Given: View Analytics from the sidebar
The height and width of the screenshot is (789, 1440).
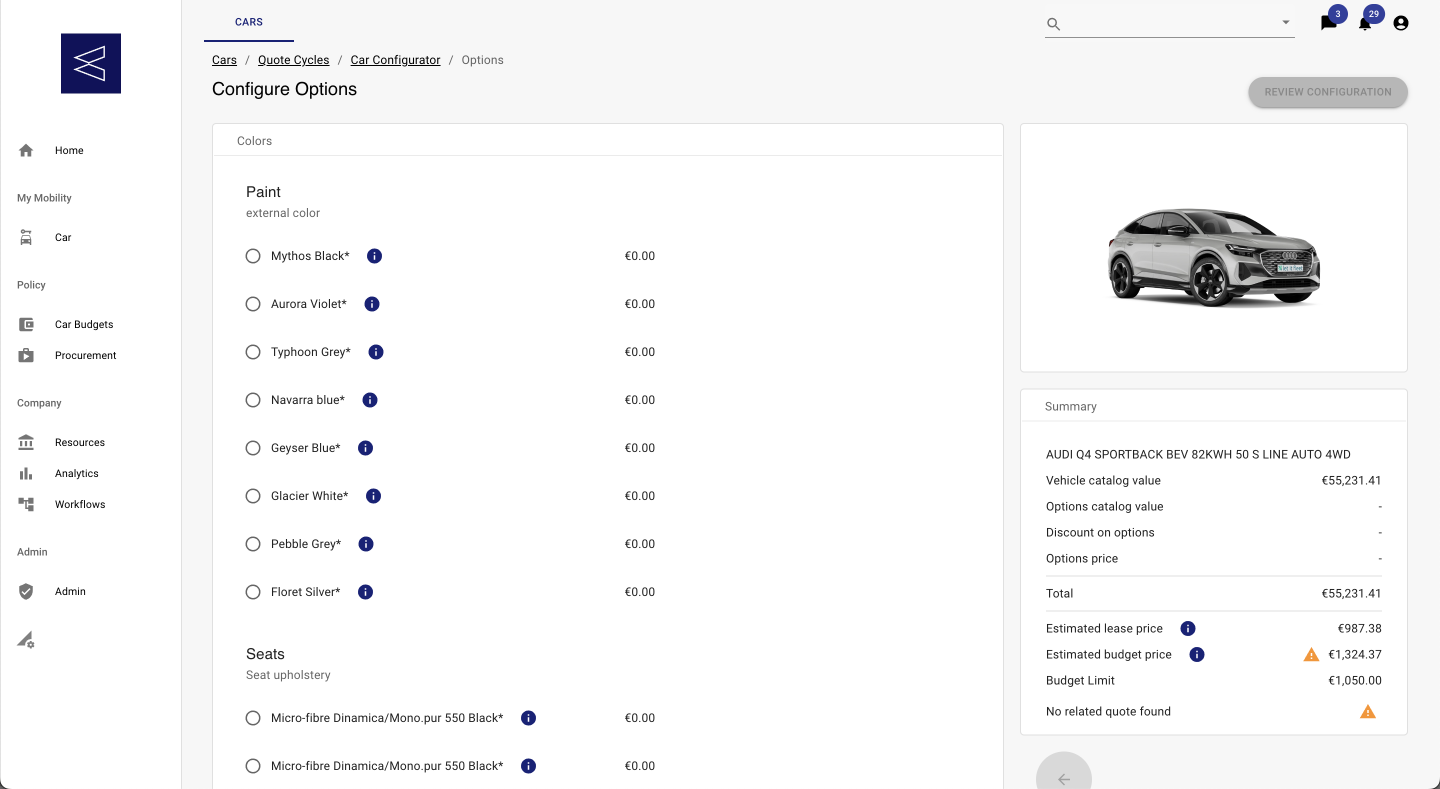Looking at the screenshot, I should [x=25, y=473].
